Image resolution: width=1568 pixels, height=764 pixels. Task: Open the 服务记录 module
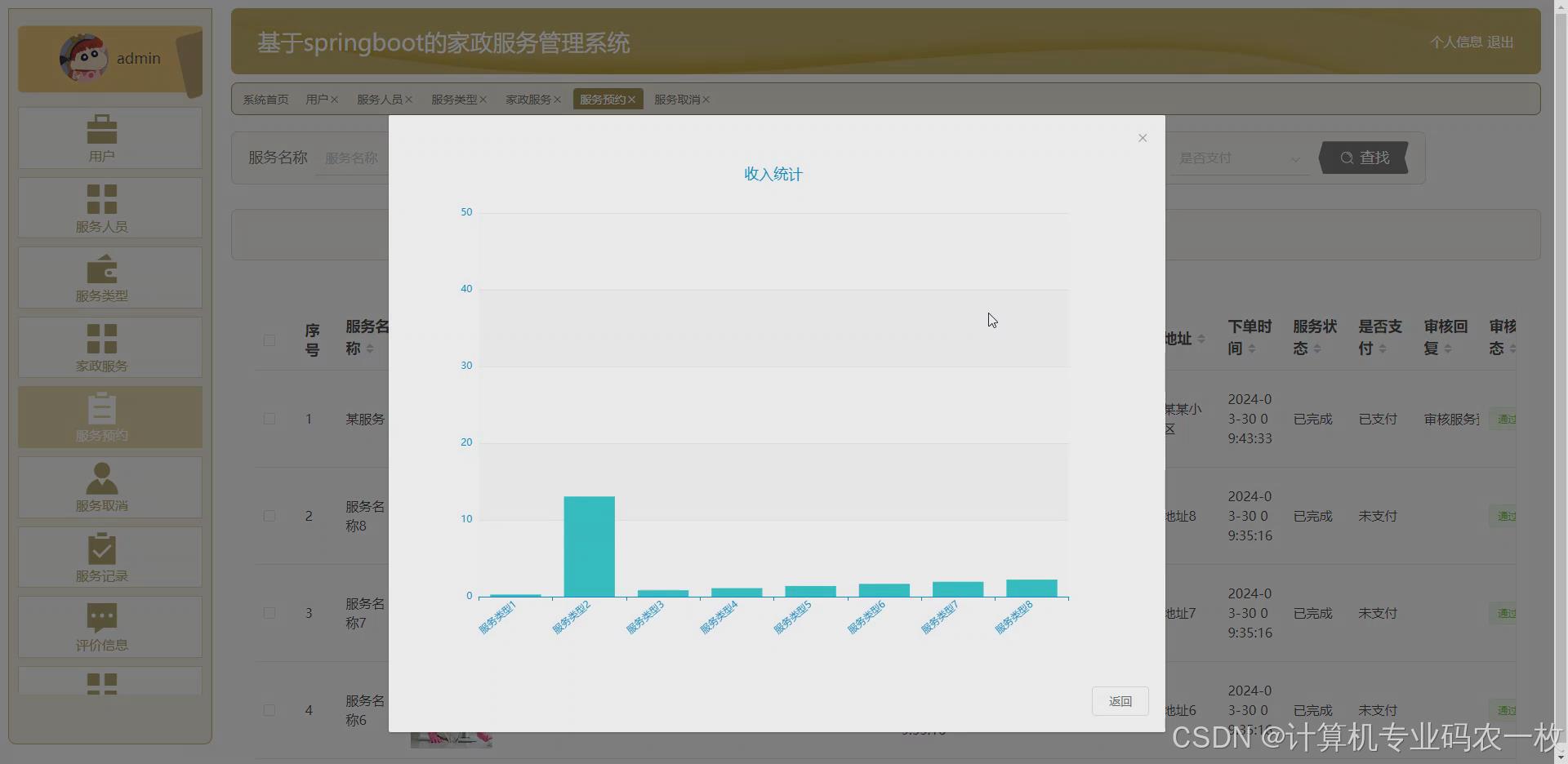pos(109,557)
